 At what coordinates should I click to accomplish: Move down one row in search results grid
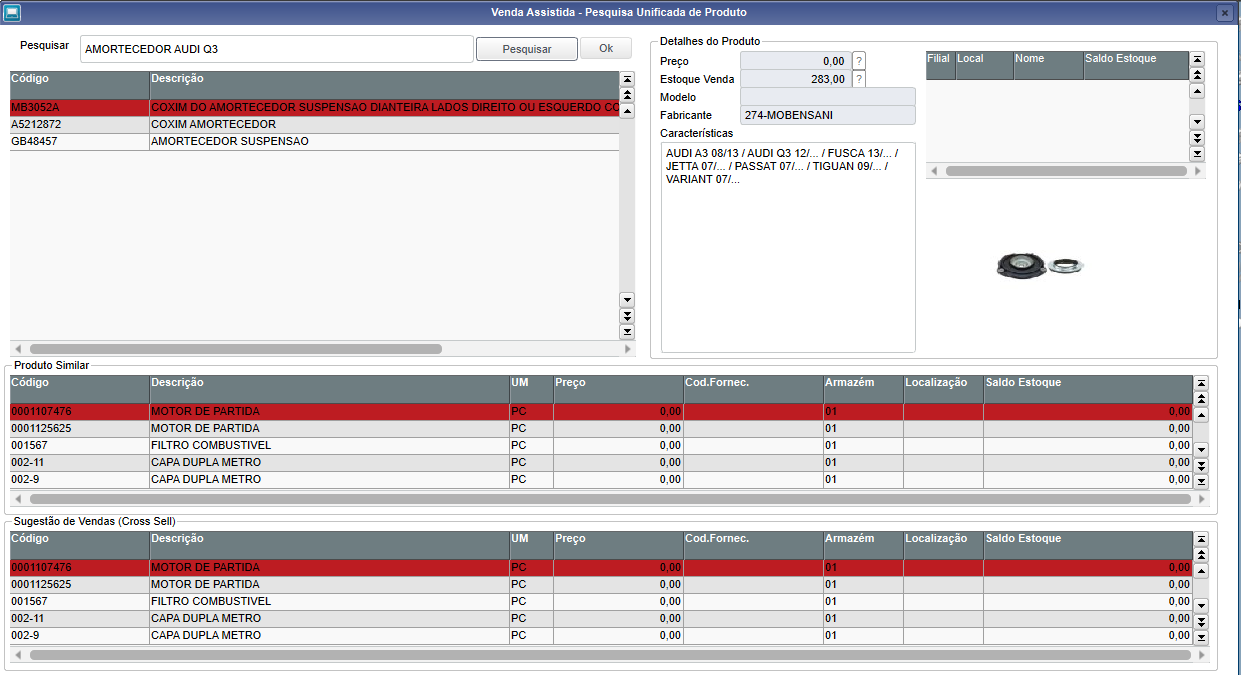(x=627, y=299)
